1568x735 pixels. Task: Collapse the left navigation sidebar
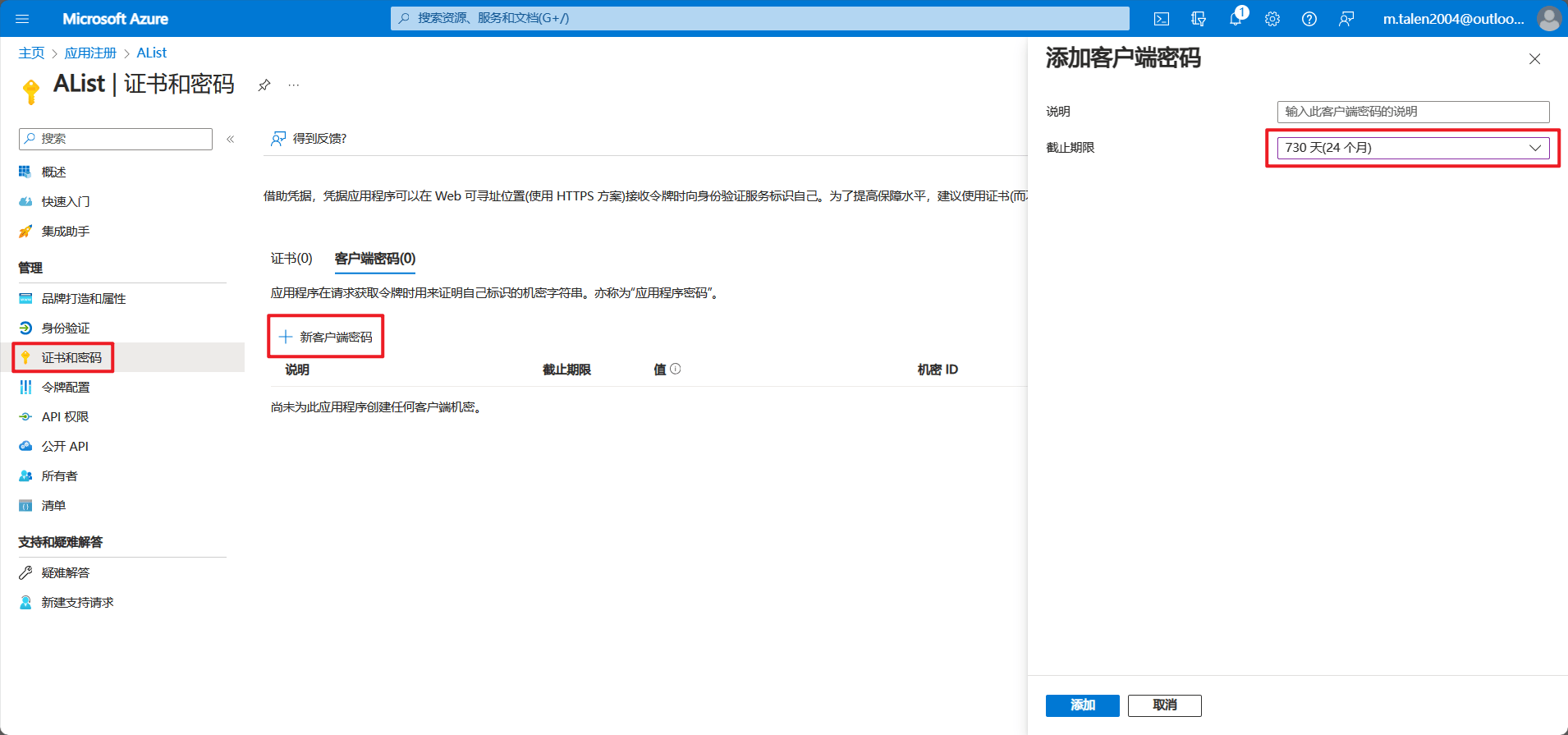point(231,139)
